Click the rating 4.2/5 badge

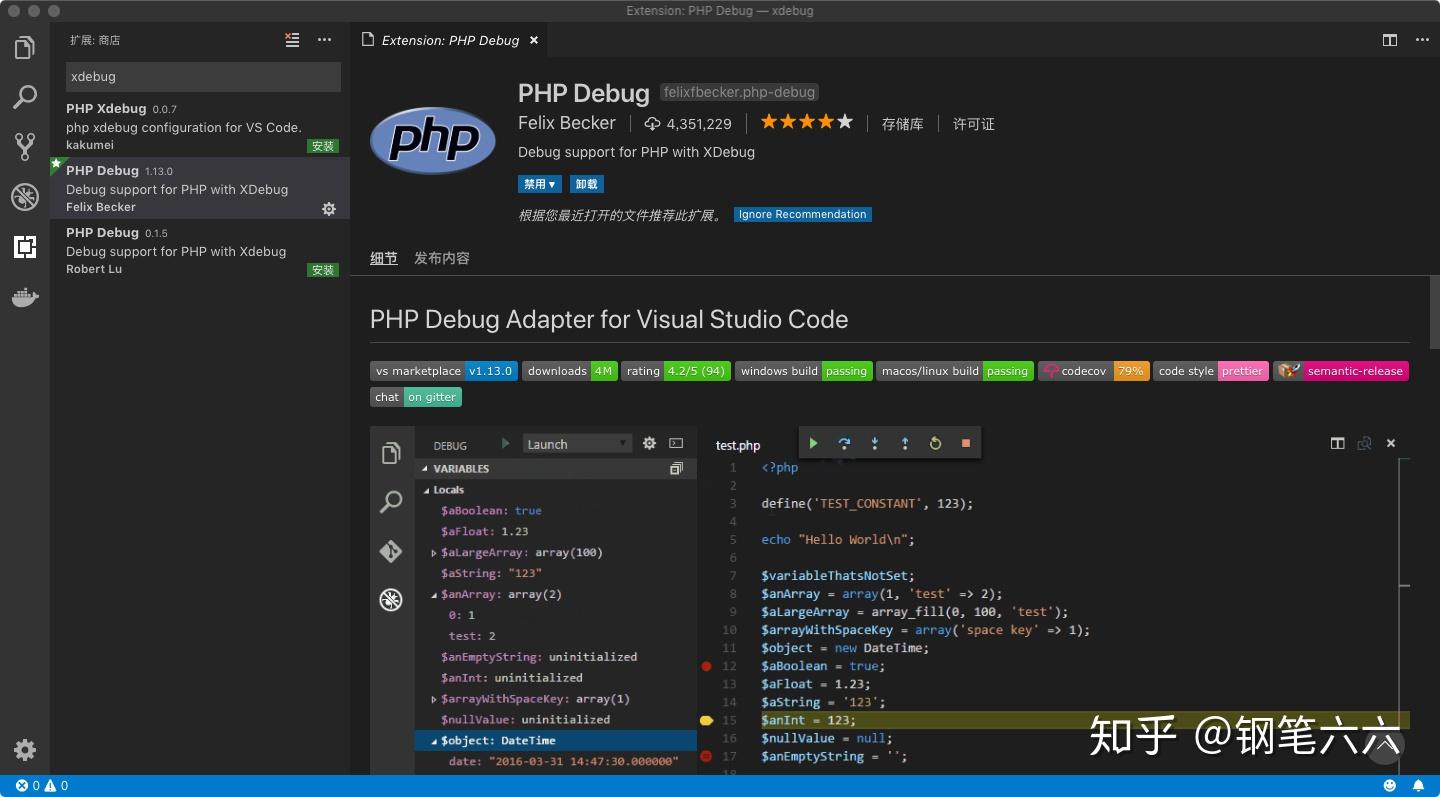point(675,371)
